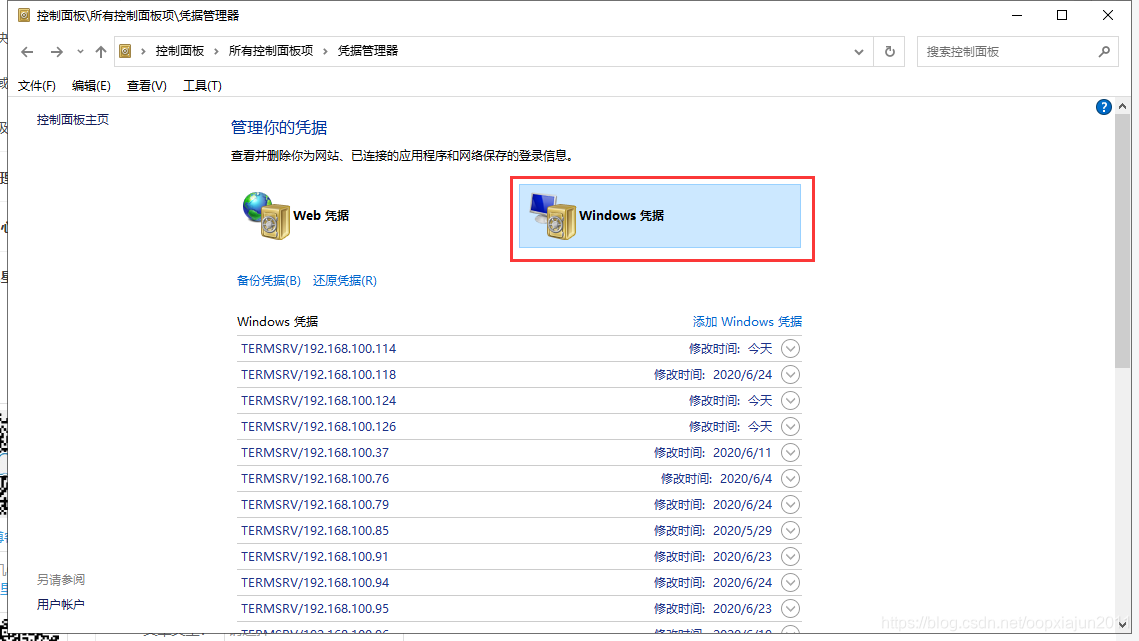Go up one folder level

[x=101, y=52]
